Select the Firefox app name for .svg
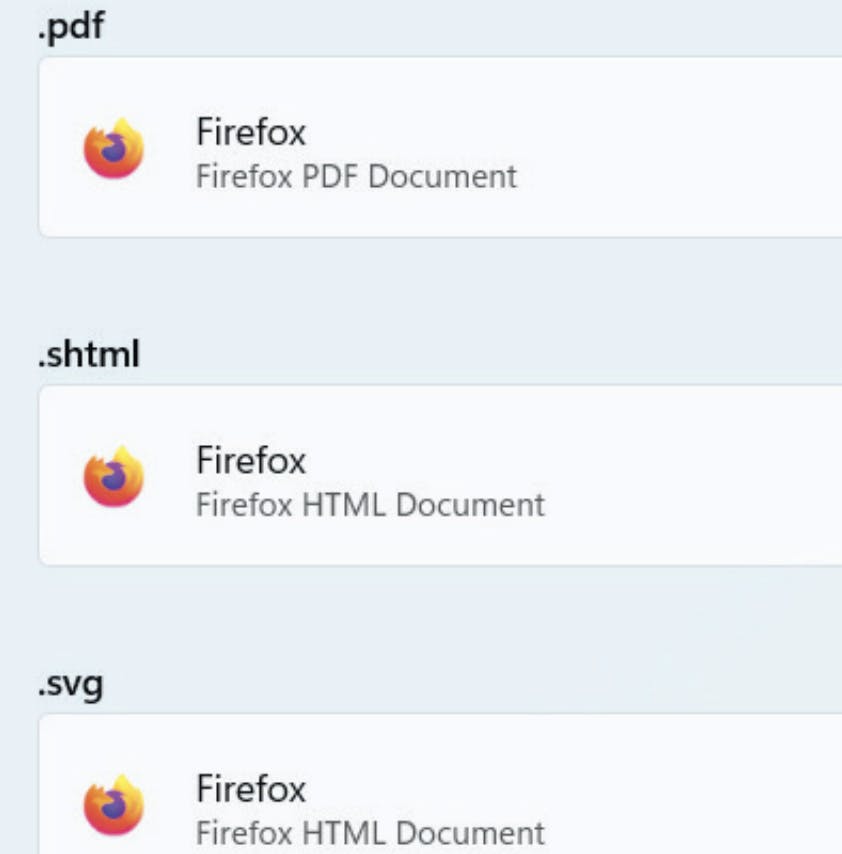842x854 pixels. coord(251,788)
